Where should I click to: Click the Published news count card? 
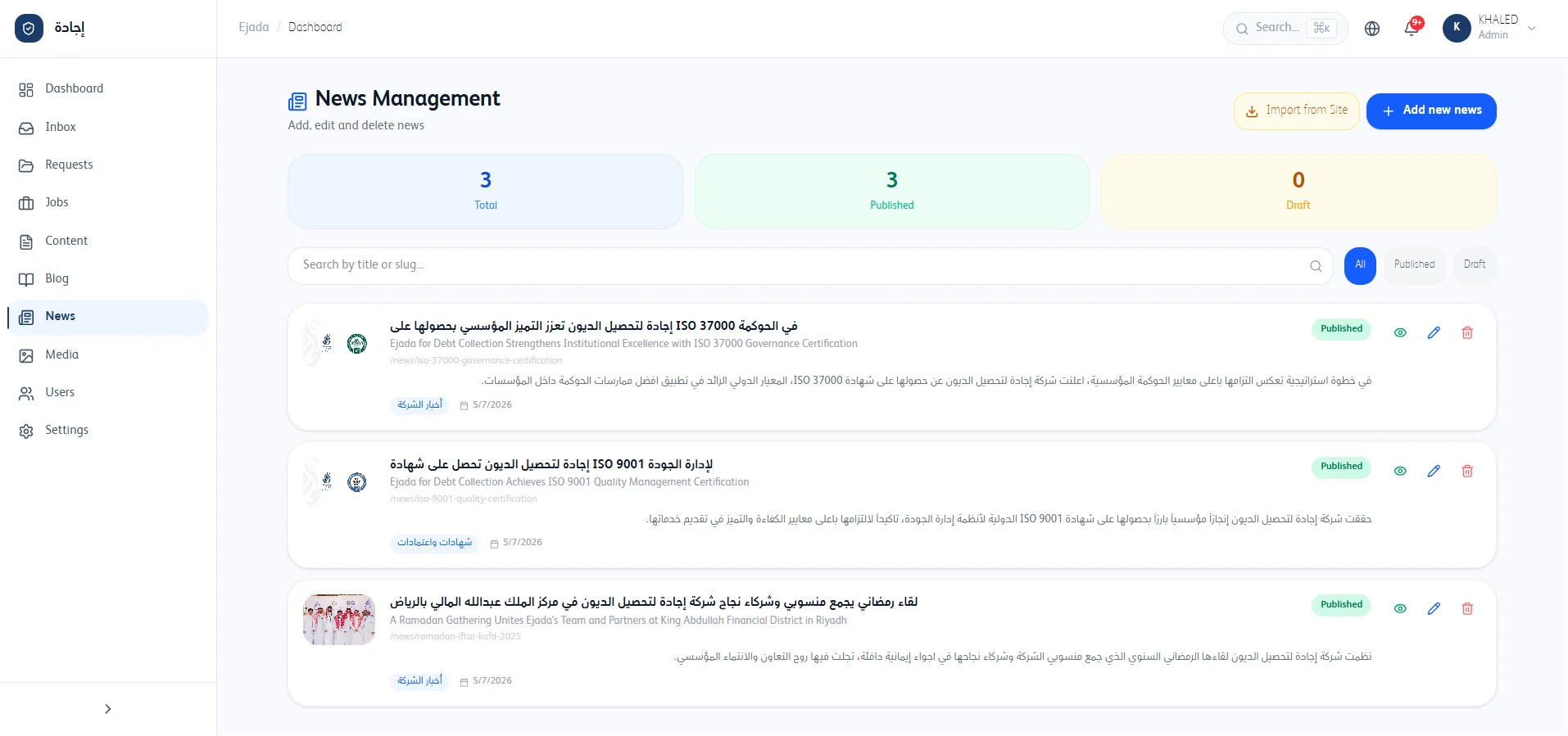(x=892, y=192)
